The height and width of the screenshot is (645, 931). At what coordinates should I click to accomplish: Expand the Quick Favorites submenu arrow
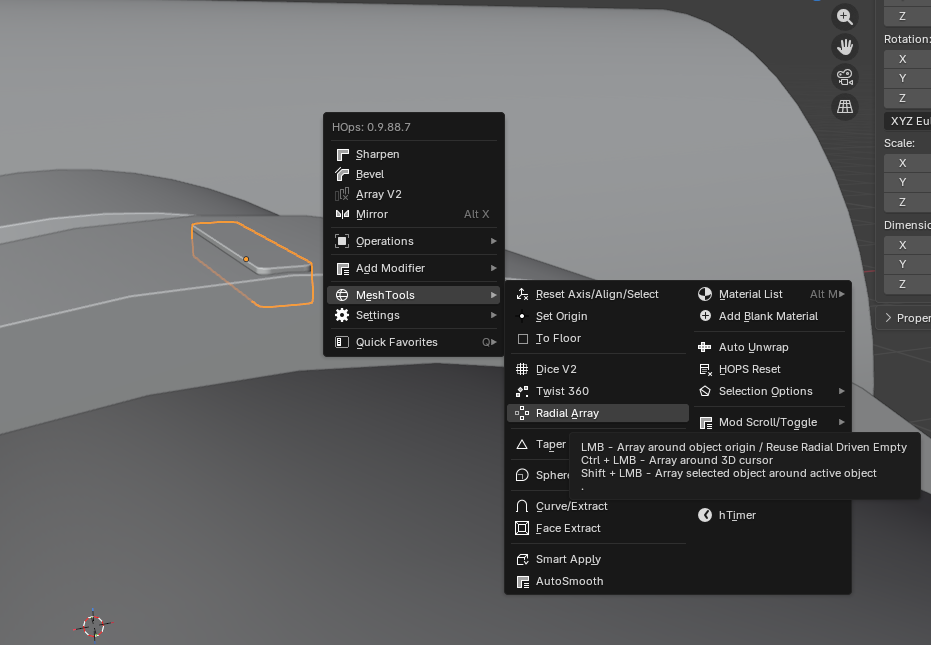pos(493,342)
